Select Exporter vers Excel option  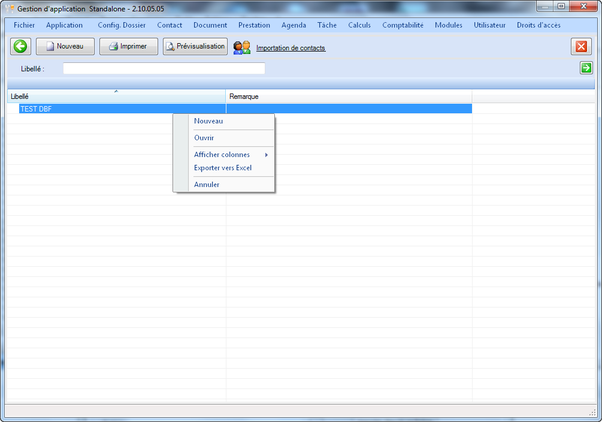pyautogui.click(x=223, y=168)
